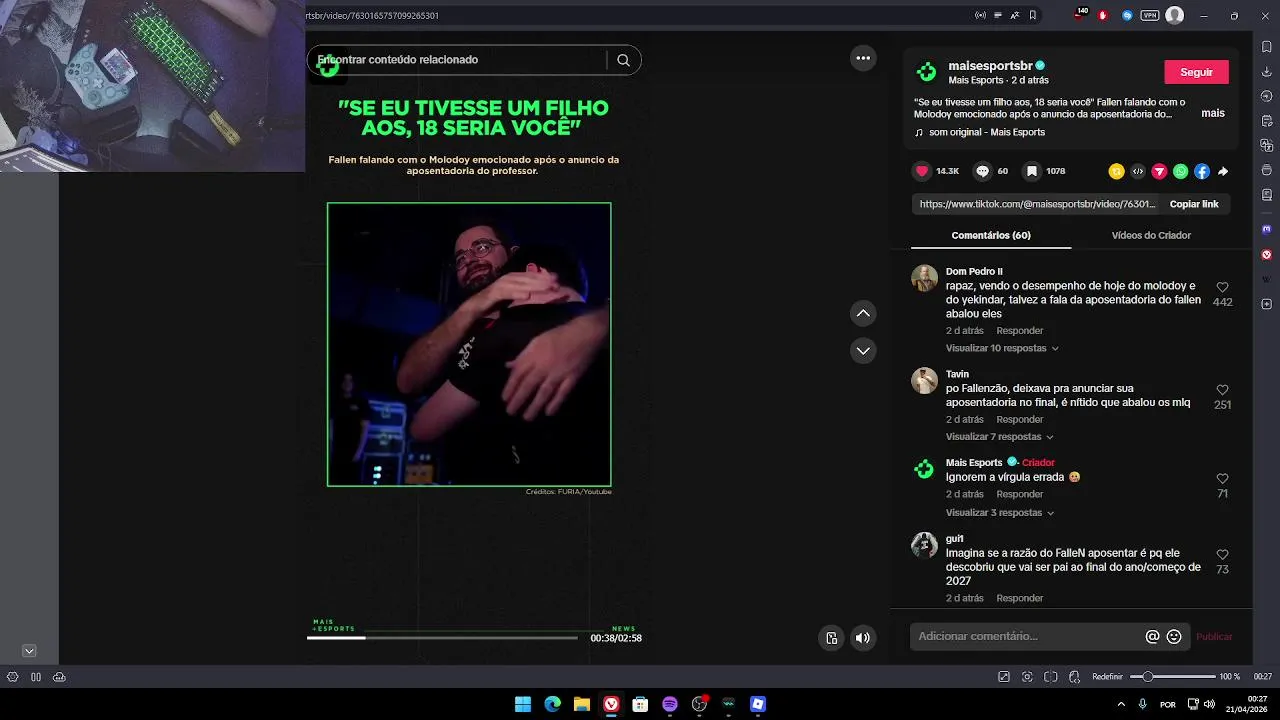Open the three-dots video options menu
This screenshot has height=720, width=1280.
point(863,58)
